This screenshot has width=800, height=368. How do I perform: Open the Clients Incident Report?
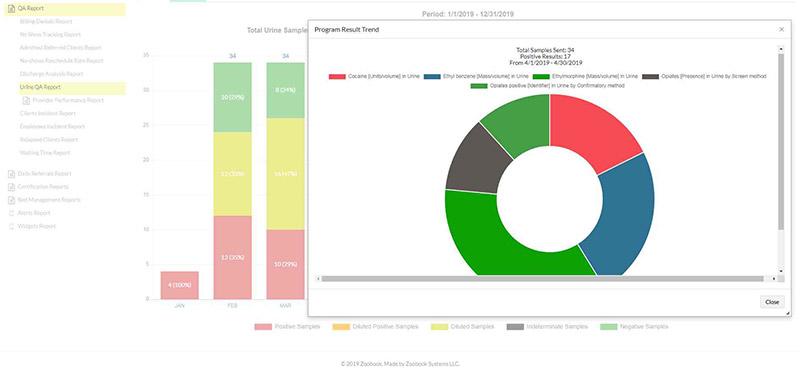[x=47, y=113]
